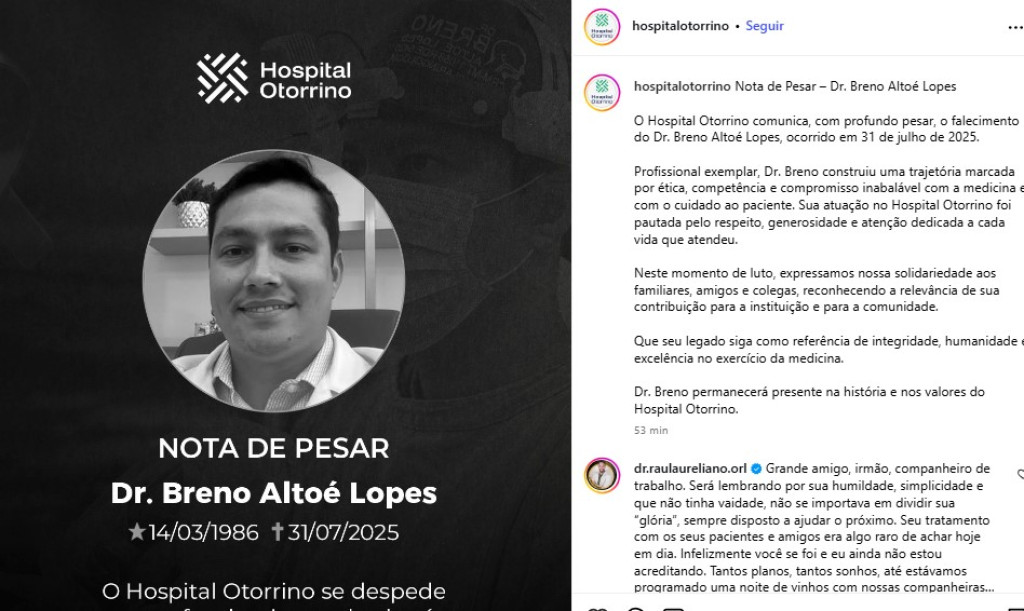Click the death date 31/07/2025 text
Viewport: 1024px width, 611px height.
point(343,532)
